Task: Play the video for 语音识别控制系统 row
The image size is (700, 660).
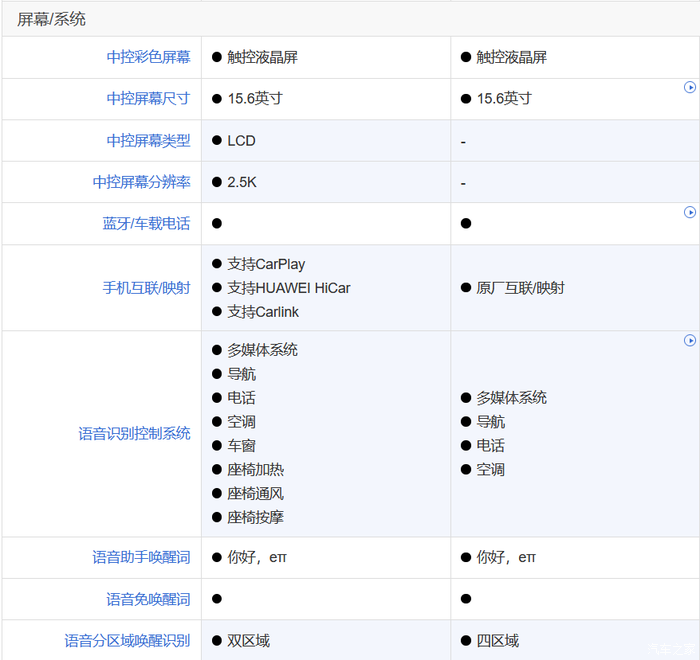Action: point(689,341)
